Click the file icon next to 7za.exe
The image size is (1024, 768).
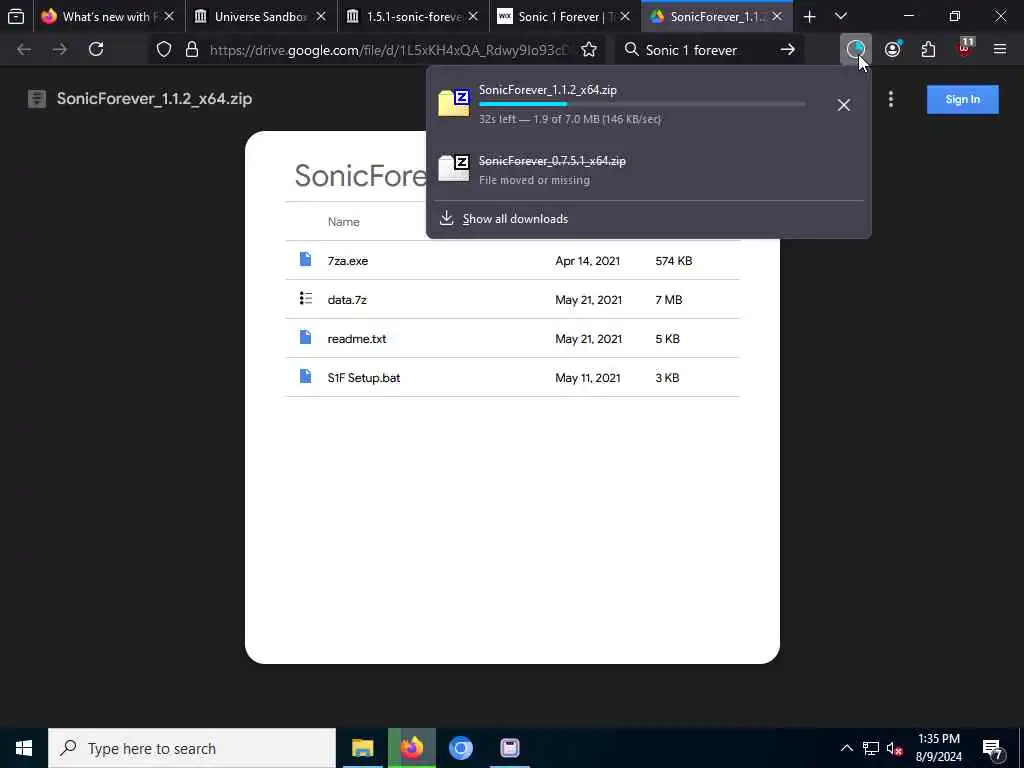click(305, 259)
